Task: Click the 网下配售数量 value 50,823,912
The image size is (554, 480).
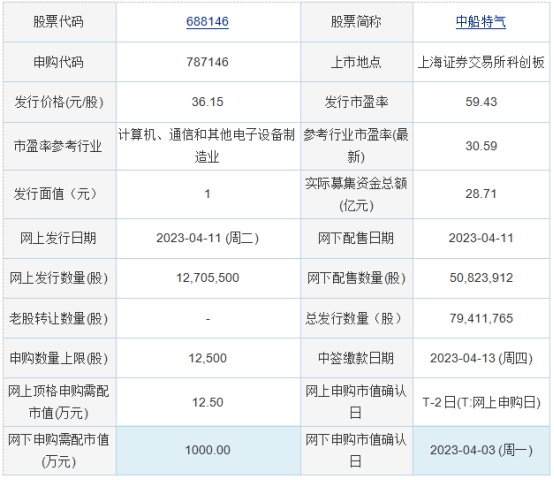Action: 481,278
